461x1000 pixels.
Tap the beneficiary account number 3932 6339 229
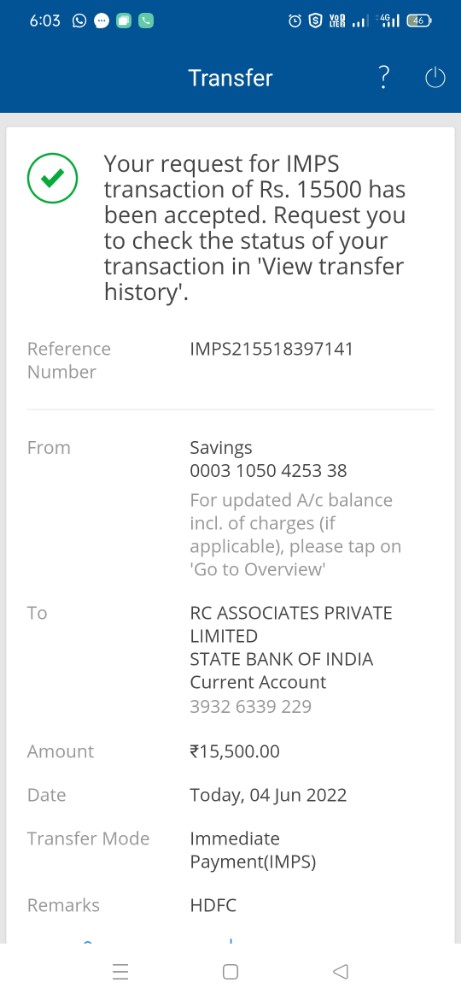click(x=251, y=707)
